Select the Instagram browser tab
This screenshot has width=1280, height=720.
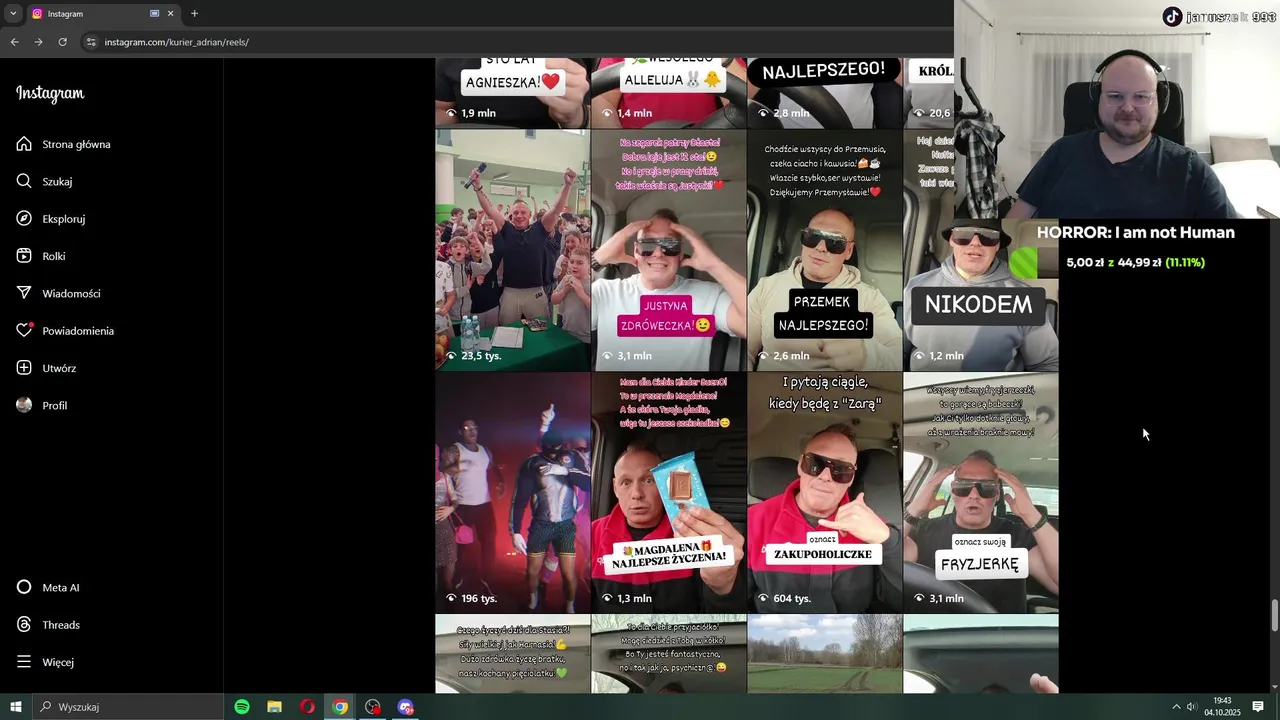pyautogui.click(x=102, y=14)
